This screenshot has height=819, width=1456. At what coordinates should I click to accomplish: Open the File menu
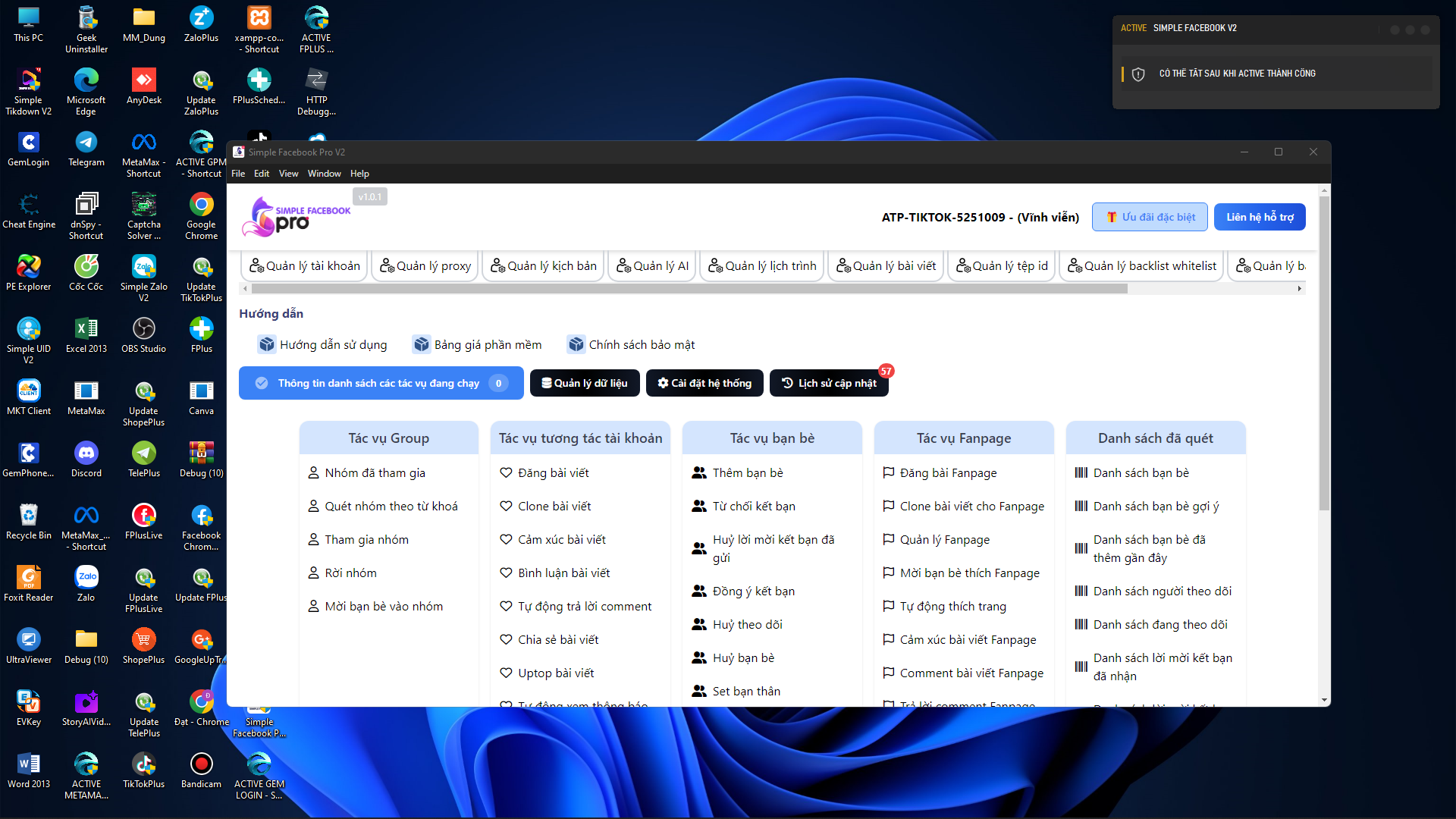click(238, 174)
